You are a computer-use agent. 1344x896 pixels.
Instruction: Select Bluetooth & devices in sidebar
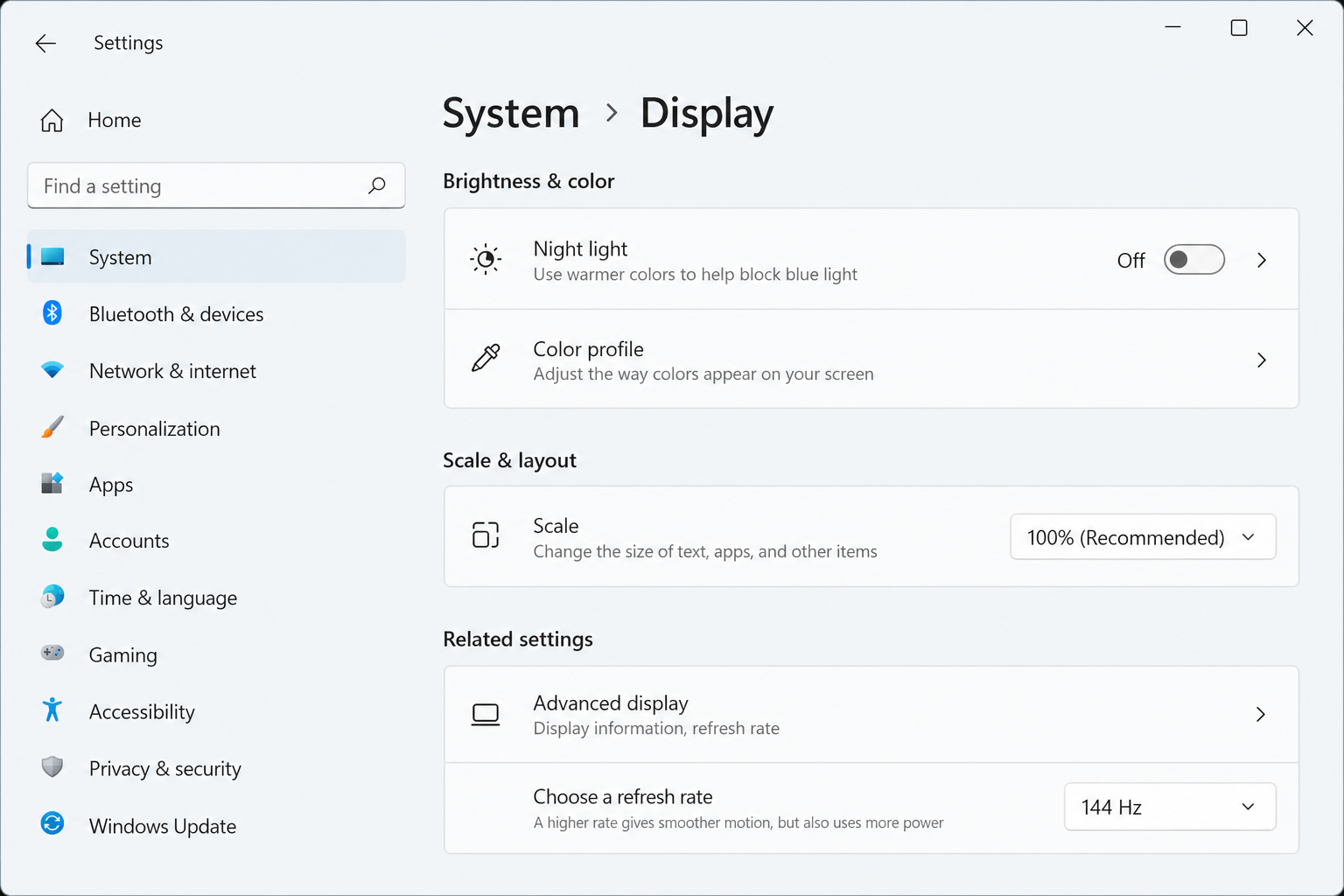point(216,314)
